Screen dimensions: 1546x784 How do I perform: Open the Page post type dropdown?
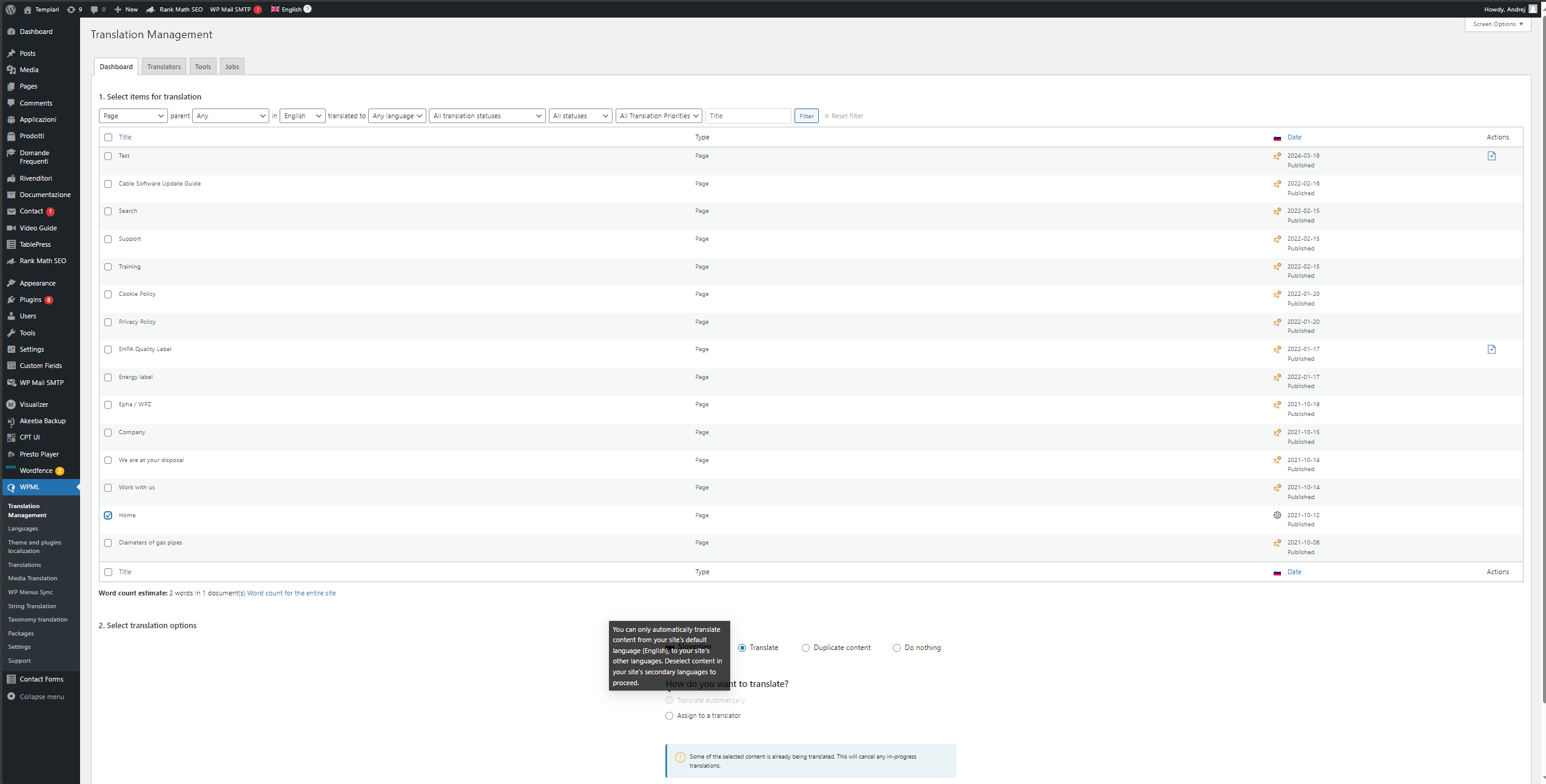click(133, 116)
